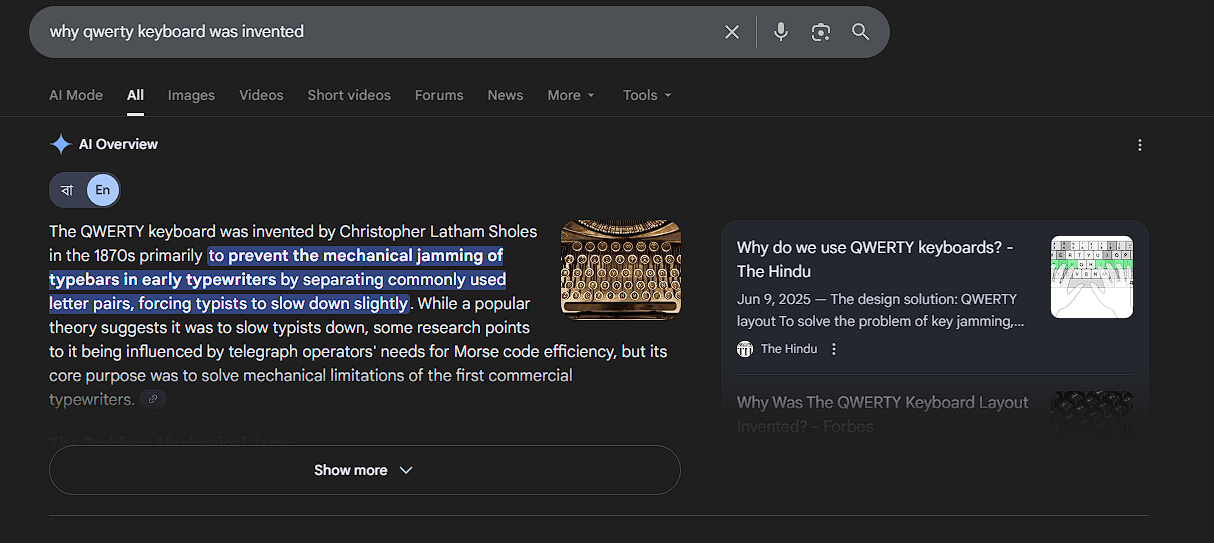
Task: Click the vintage typewriter thumbnail image
Action: [x=621, y=269]
